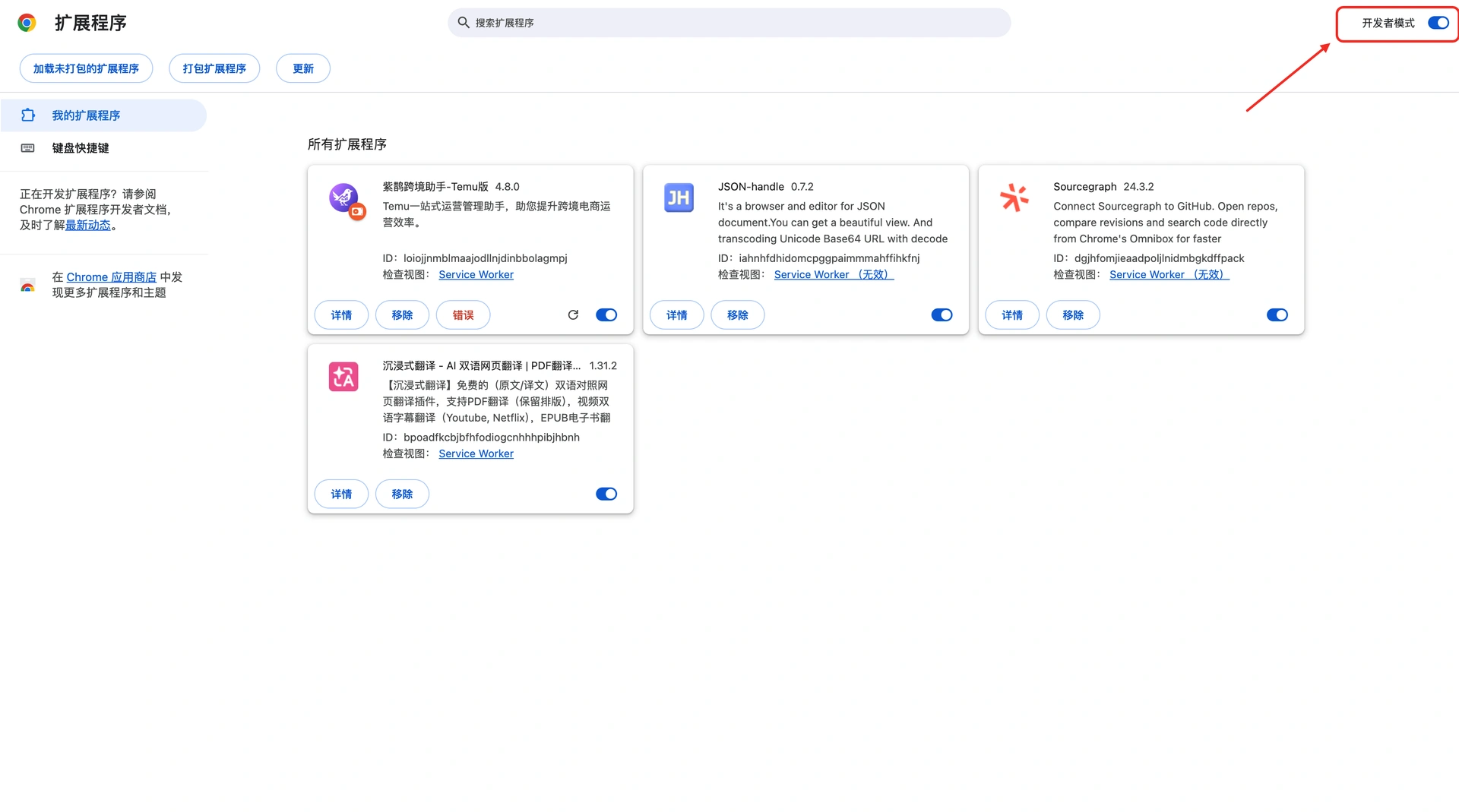The image size is (1459, 812).
Task: Click the 所有扩展程序 heading
Action: [x=347, y=144]
